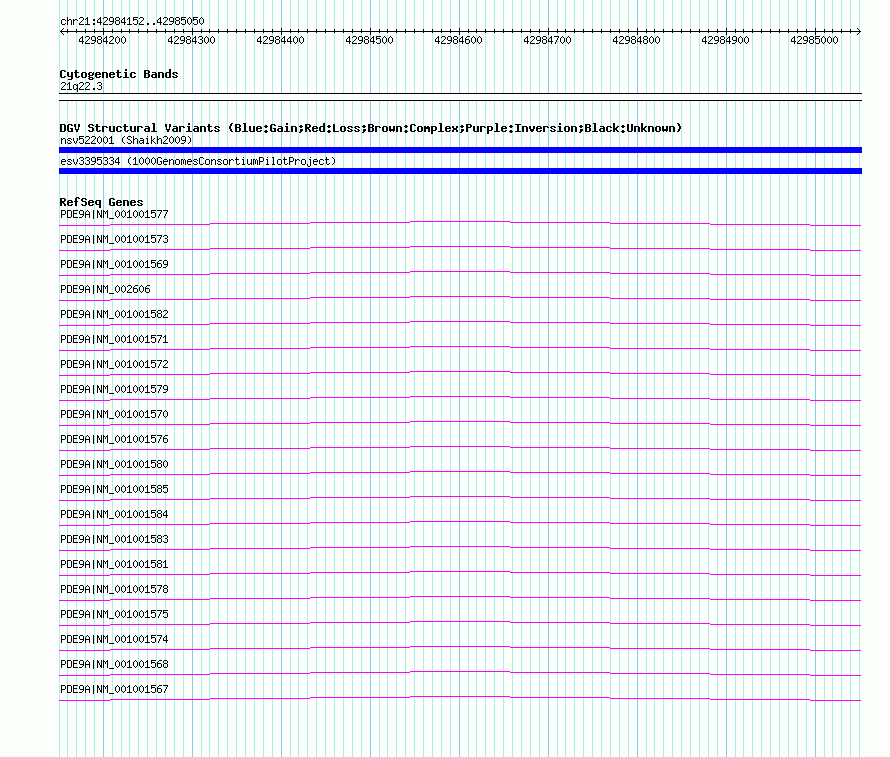The image size is (890, 757).
Task: Open transcript PDE9A|NM_001001583
Action: tap(115, 539)
